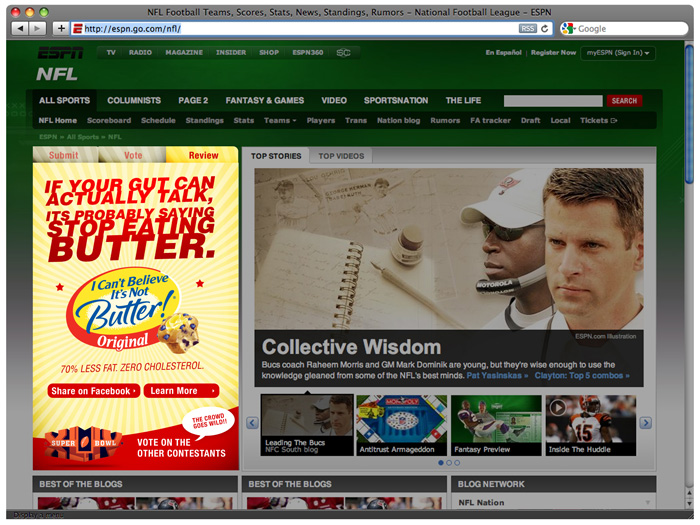Screen dimensions: 700x525
Task: Click the reload page icon
Action: [x=545, y=29]
